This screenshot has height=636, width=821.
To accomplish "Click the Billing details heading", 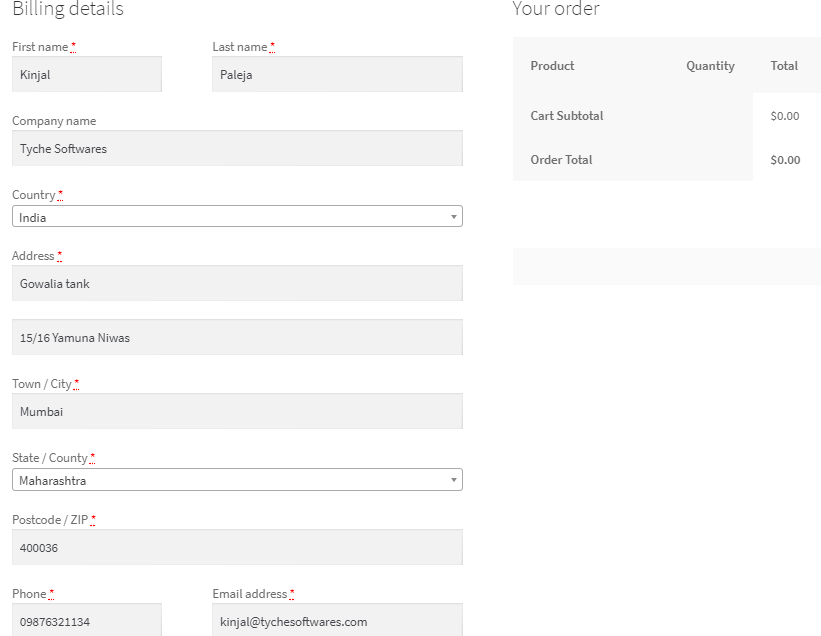I will (x=68, y=10).
